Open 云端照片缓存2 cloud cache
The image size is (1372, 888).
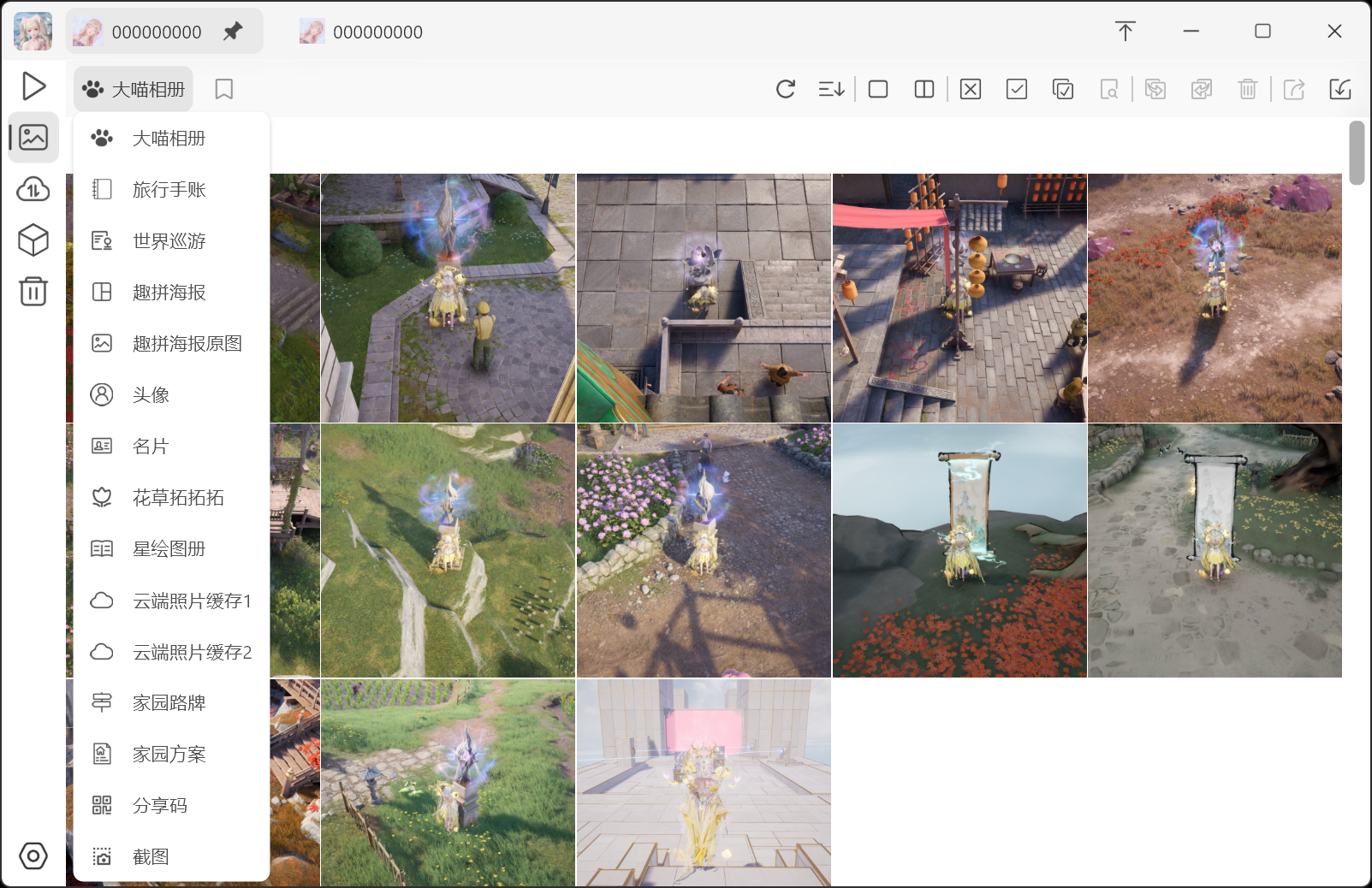[171, 652]
